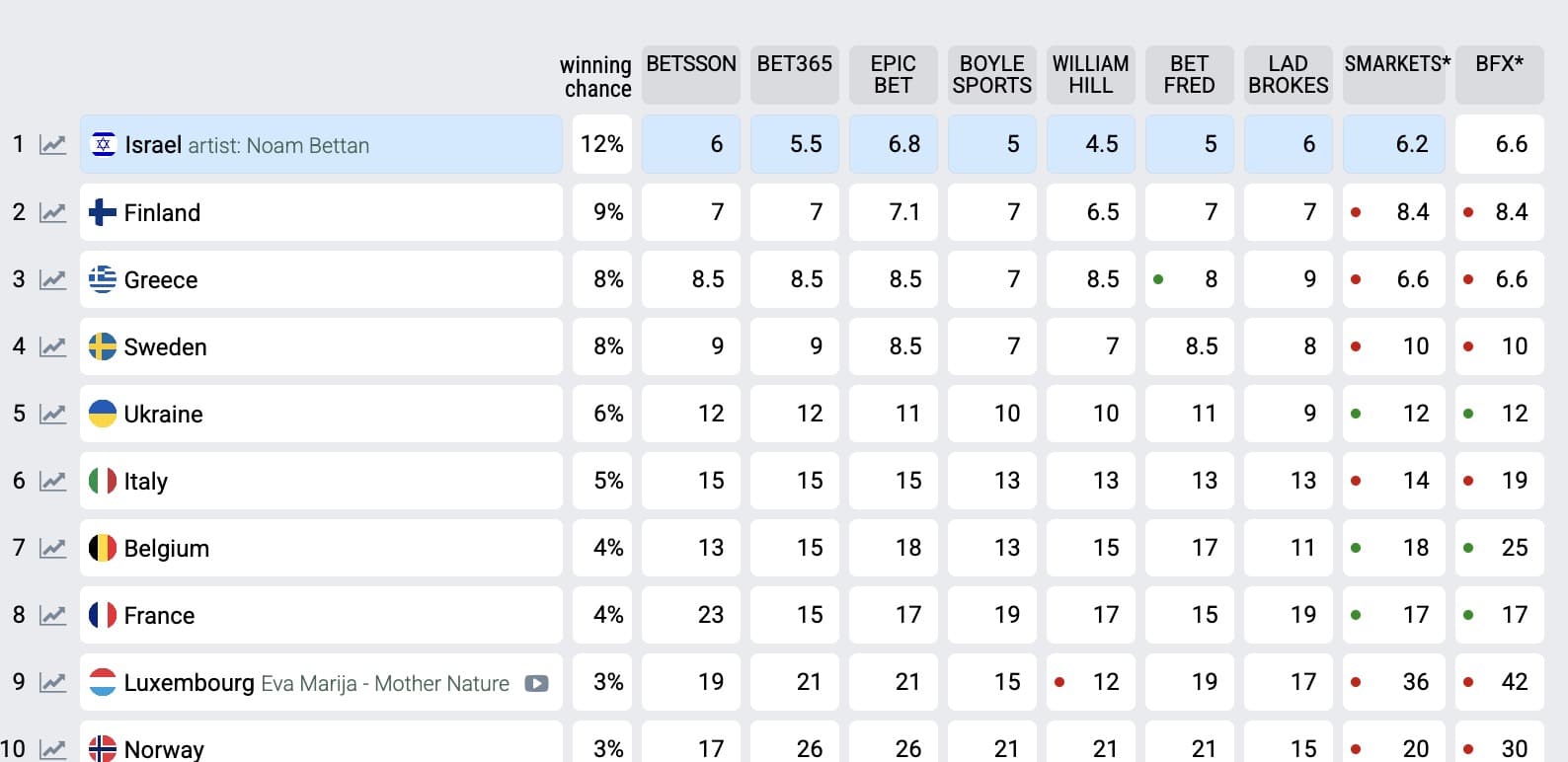Screen dimensions: 1568x762
Task: Open the Israel entry row
Action: (x=321, y=145)
